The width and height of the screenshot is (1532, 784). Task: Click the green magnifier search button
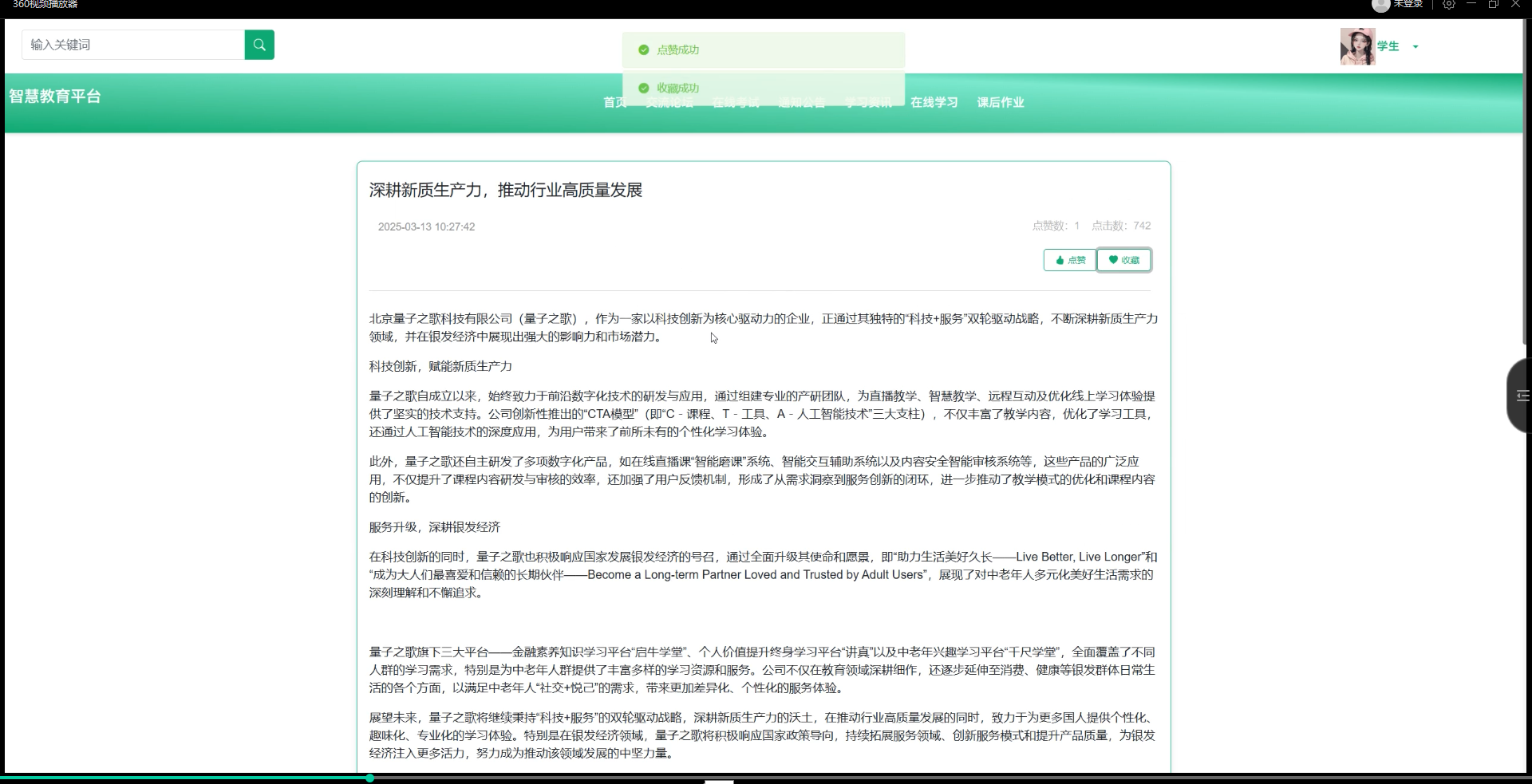[x=259, y=45]
